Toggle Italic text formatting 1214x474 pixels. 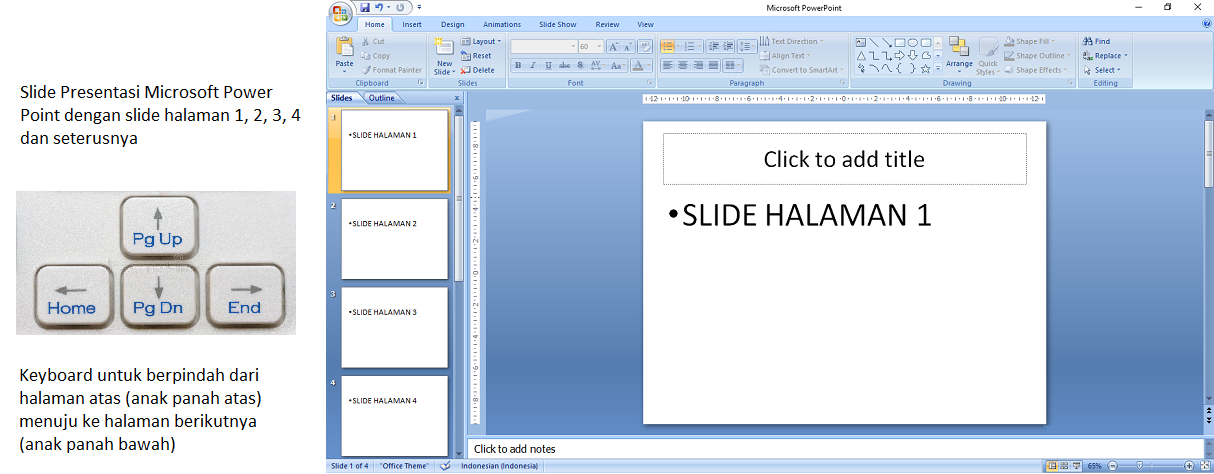pyautogui.click(x=533, y=66)
